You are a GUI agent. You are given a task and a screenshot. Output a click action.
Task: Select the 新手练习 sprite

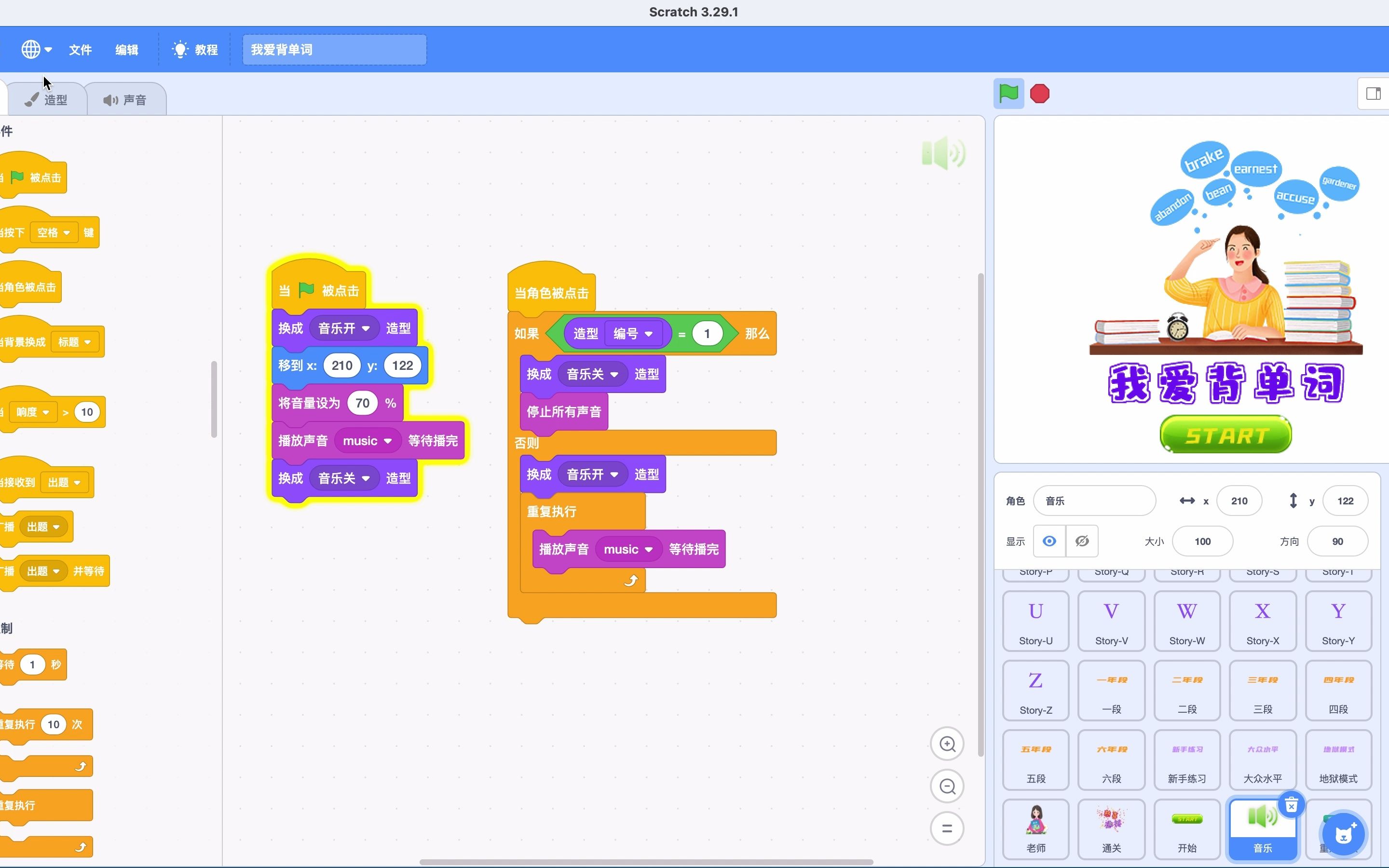1187,759
